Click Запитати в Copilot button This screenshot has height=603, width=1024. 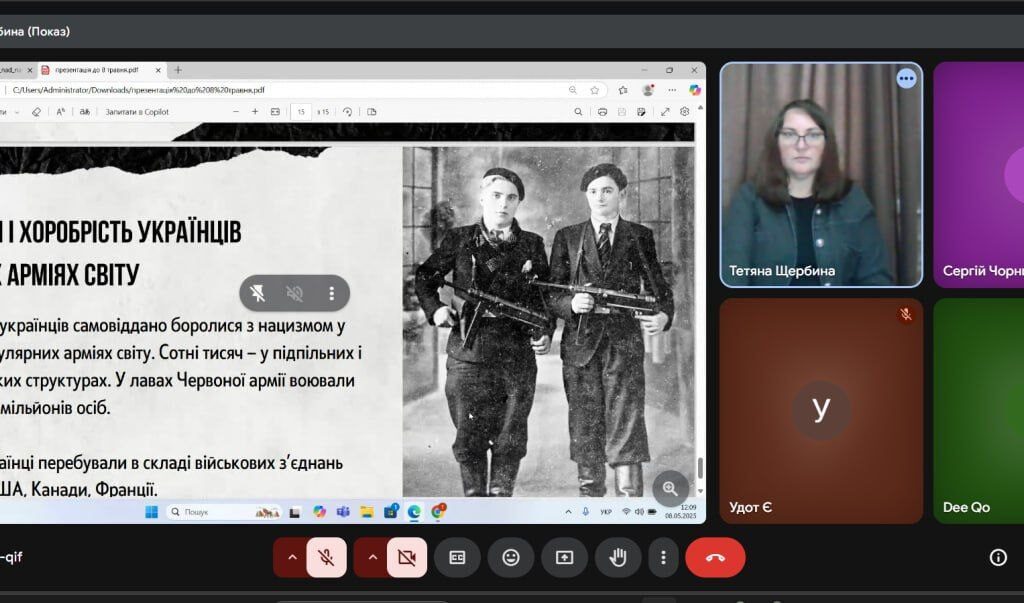tap(136, 112)
